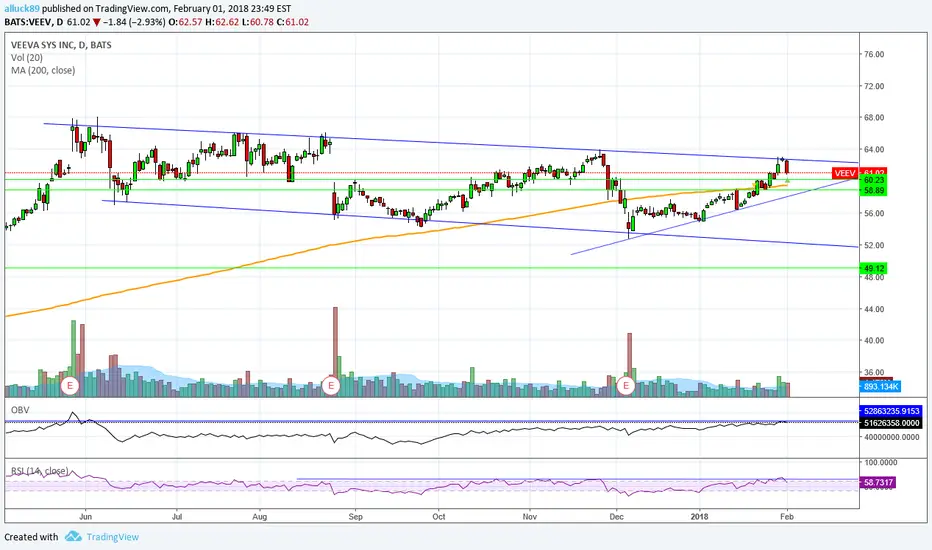Viewport: 932px width, 550px height.
Task: Select the RSI (14, close) pane label
Action: pos(39,471)
